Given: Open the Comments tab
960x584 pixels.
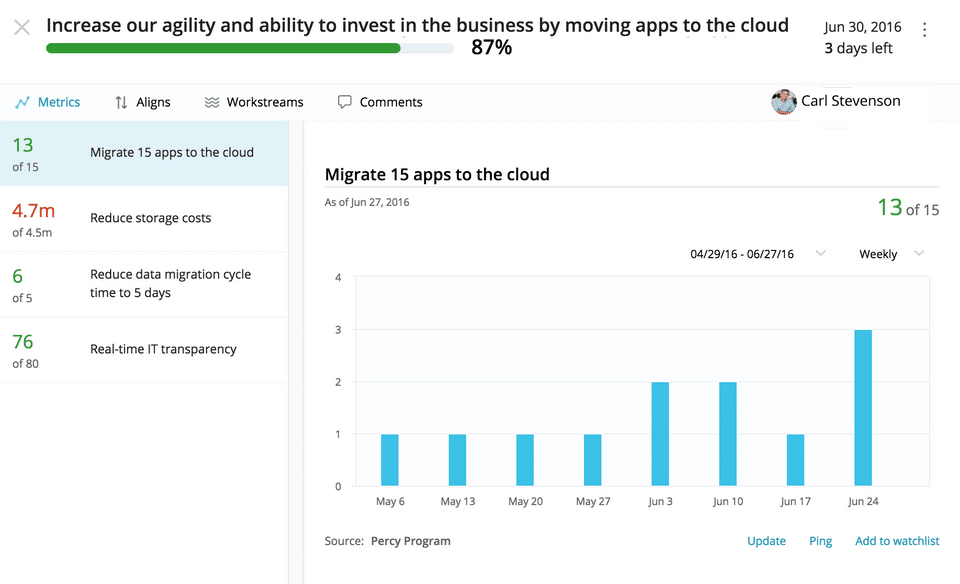Looking at the screenshot, I should pyautogui.click(x=390, y=102).
